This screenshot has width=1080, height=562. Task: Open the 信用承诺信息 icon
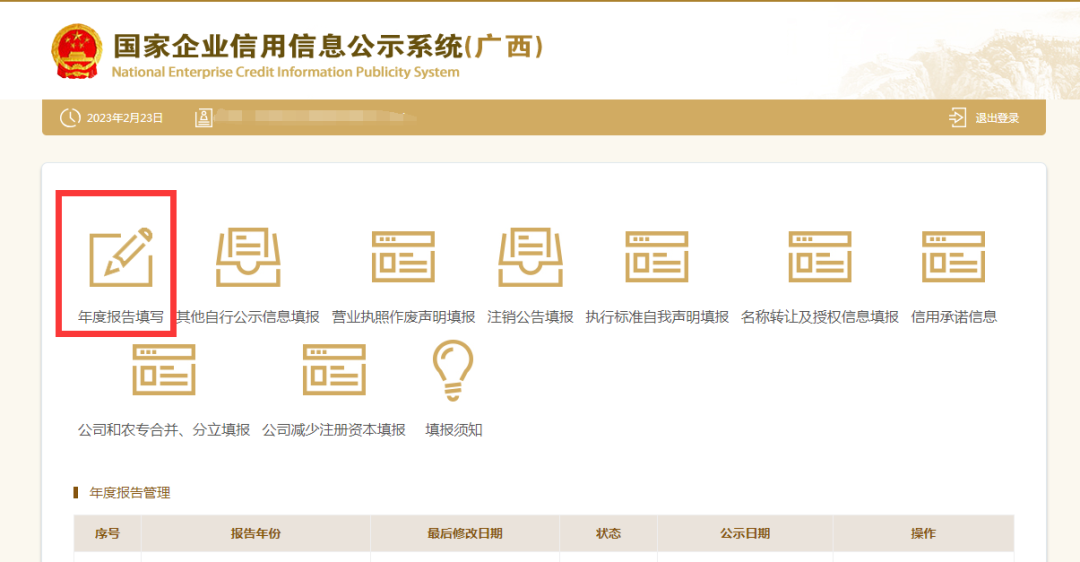click(x=953, y=257)
